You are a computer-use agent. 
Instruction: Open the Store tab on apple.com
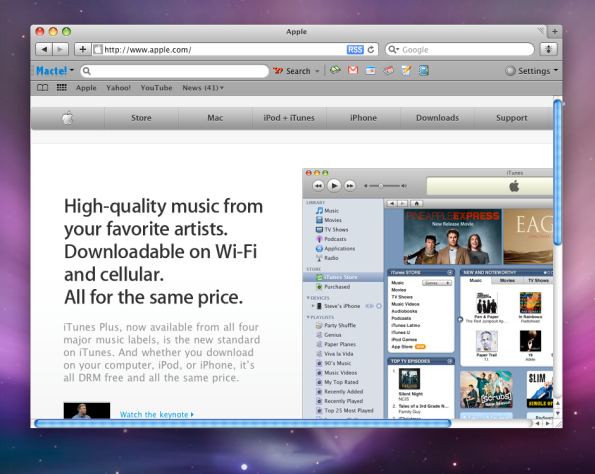[x=141, y=118]
